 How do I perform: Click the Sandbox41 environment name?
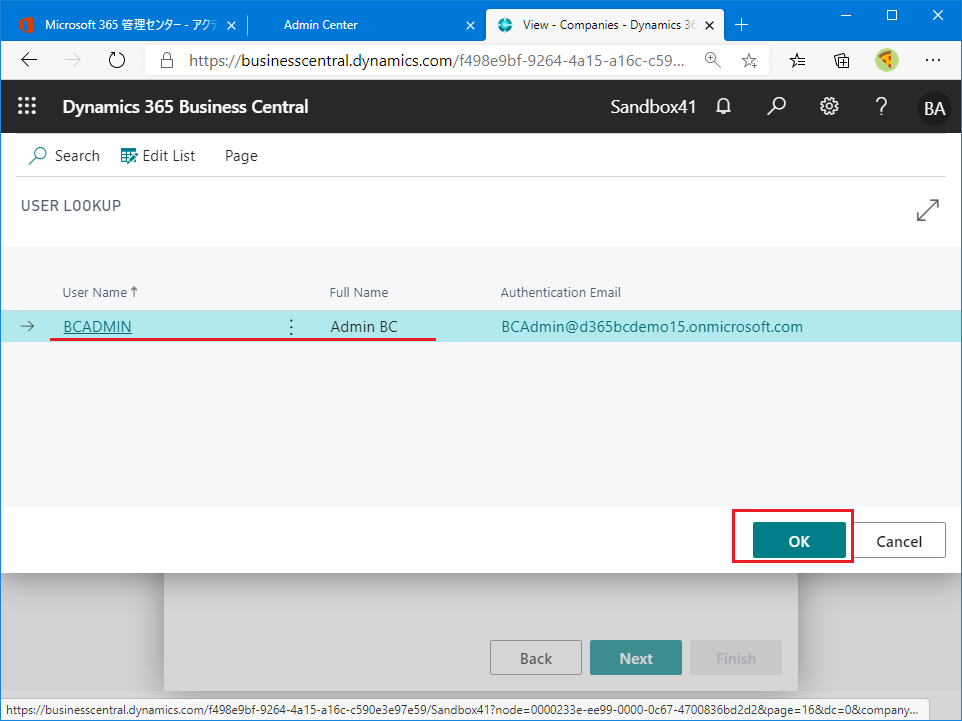[653, 106]
